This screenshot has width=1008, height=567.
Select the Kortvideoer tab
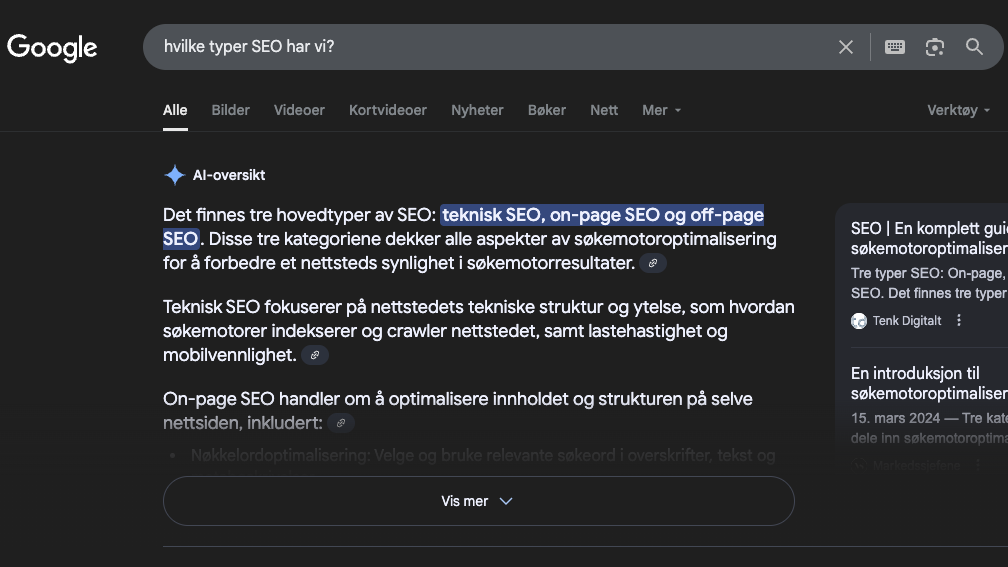coord(387,110)
